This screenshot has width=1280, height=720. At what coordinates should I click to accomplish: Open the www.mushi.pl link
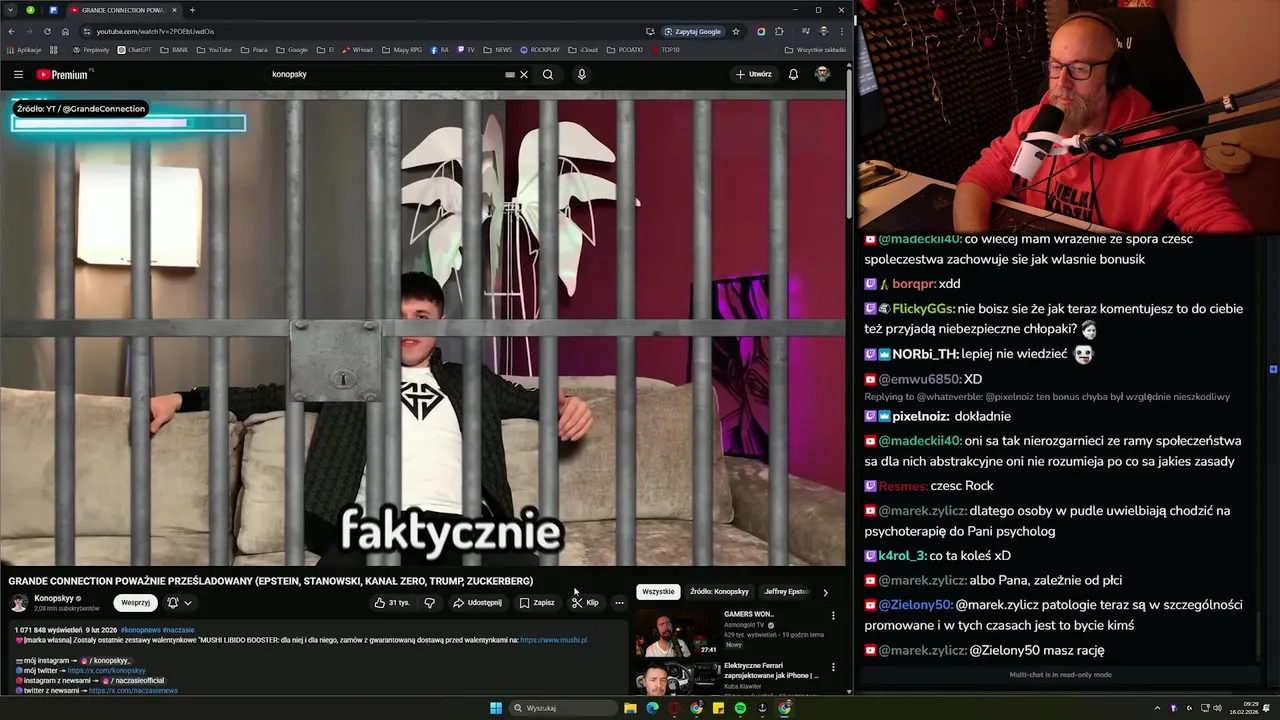coord(553,640)
